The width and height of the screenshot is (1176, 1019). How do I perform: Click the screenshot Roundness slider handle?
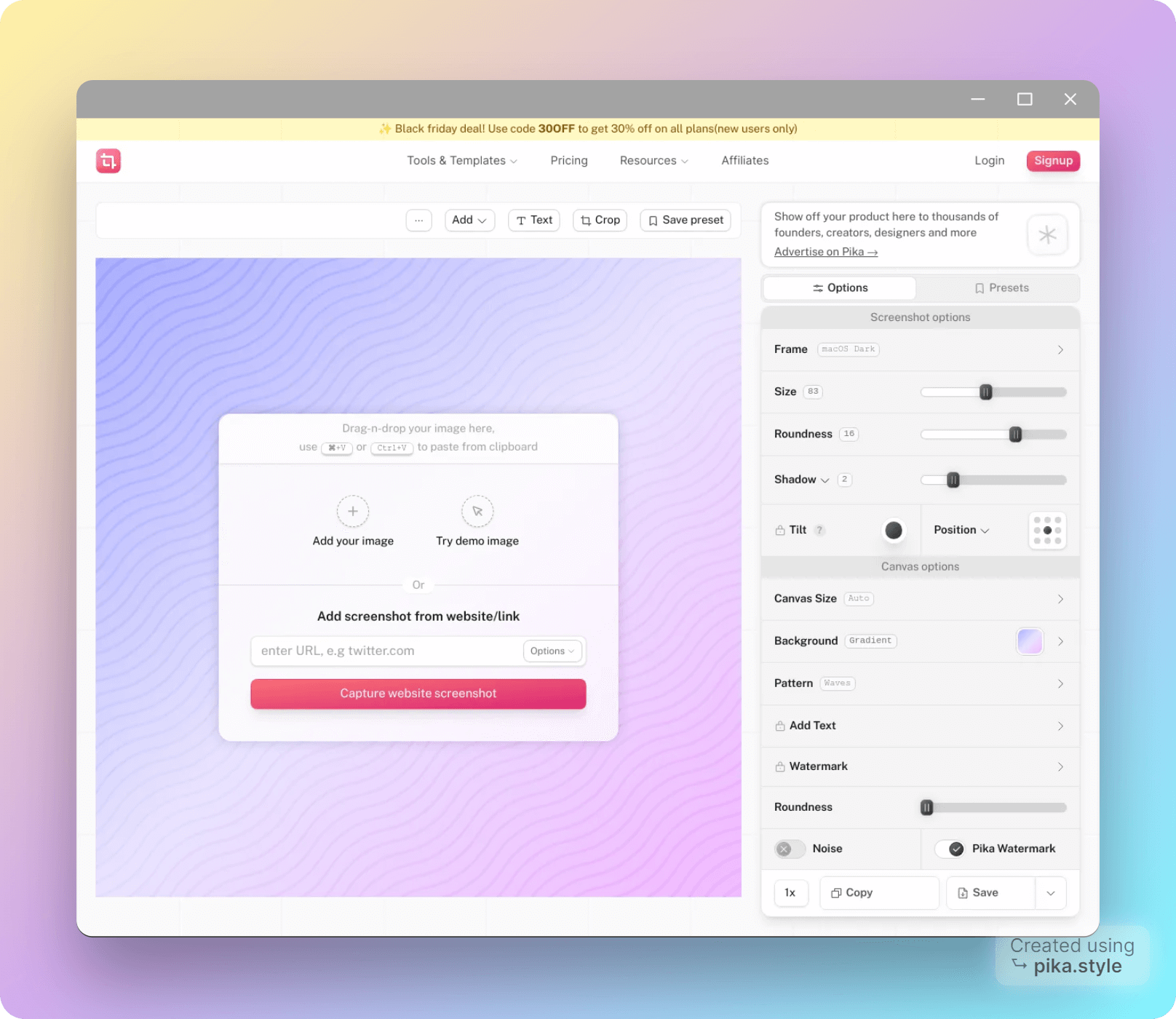click(1016, 435)
